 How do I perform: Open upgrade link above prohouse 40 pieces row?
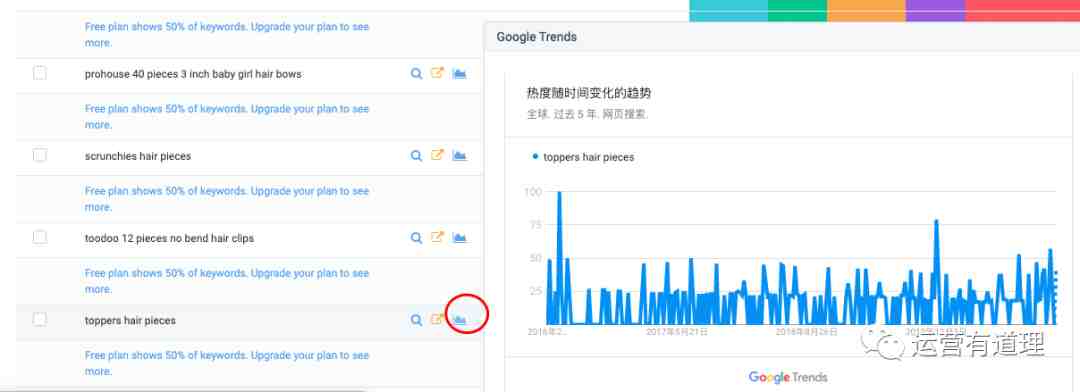[227, 34]
